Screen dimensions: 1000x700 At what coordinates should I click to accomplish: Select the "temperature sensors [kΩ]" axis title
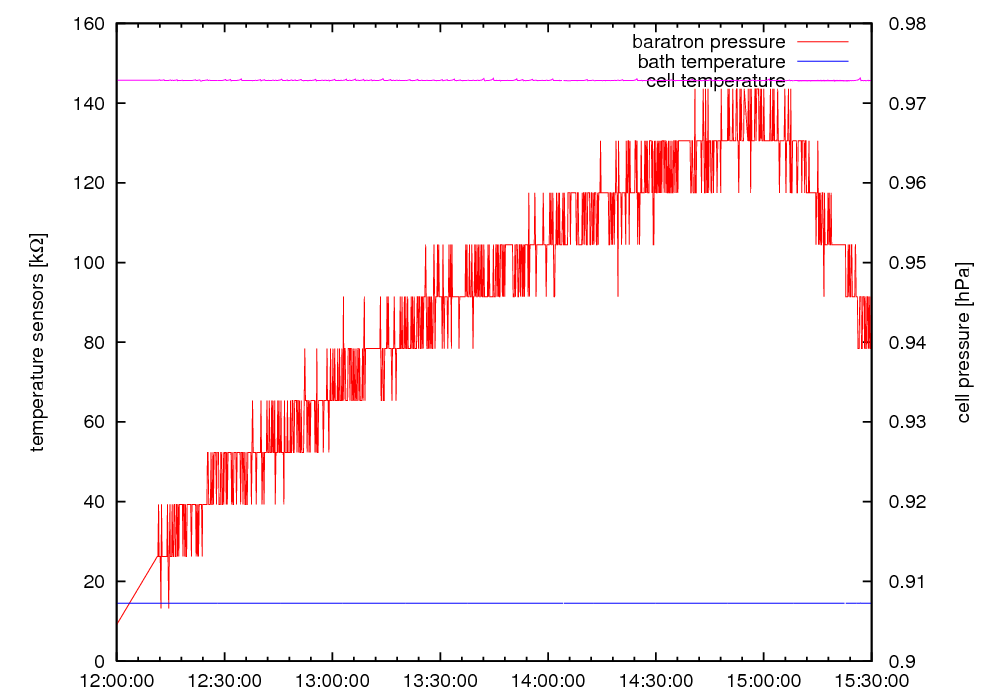pyautogui.click(x=37, y=342)
